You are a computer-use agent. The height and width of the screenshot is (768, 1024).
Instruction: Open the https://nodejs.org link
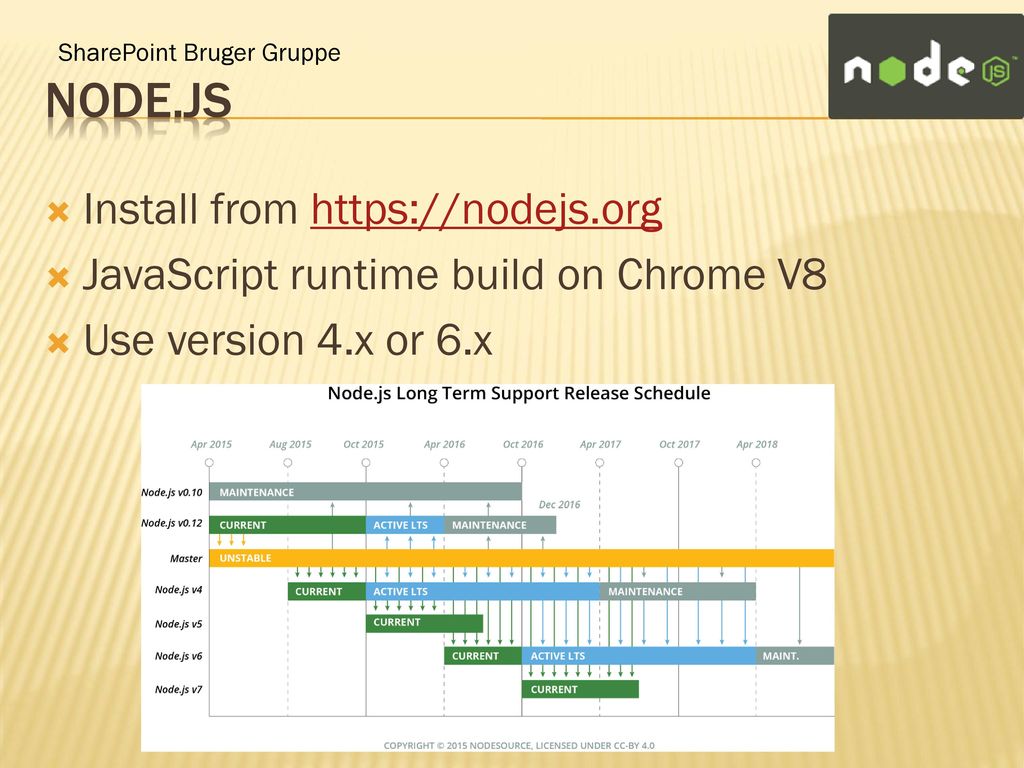pyautogui.click(x=487, y=210)
